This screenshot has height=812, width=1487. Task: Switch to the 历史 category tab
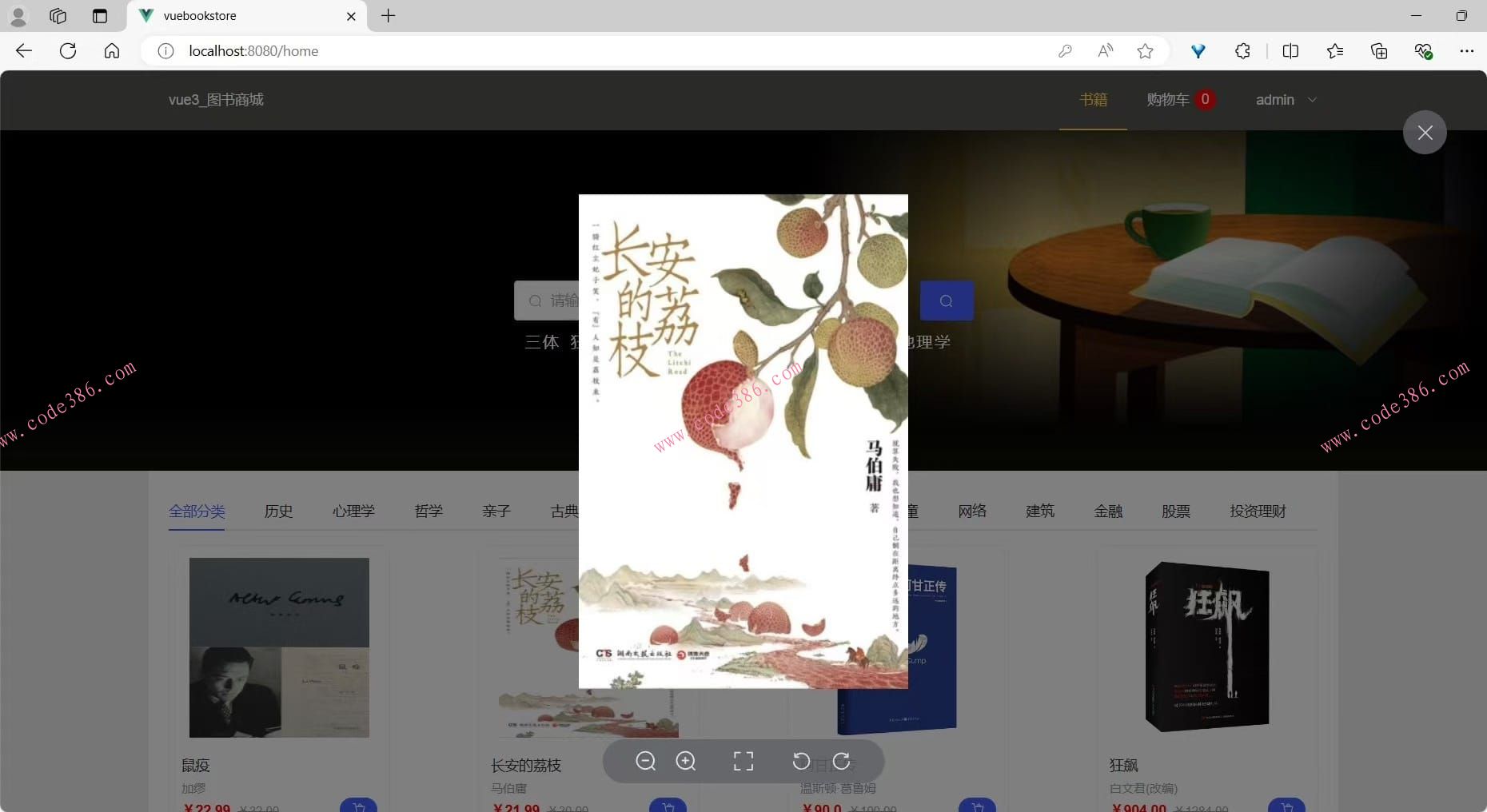coord(278,511)
